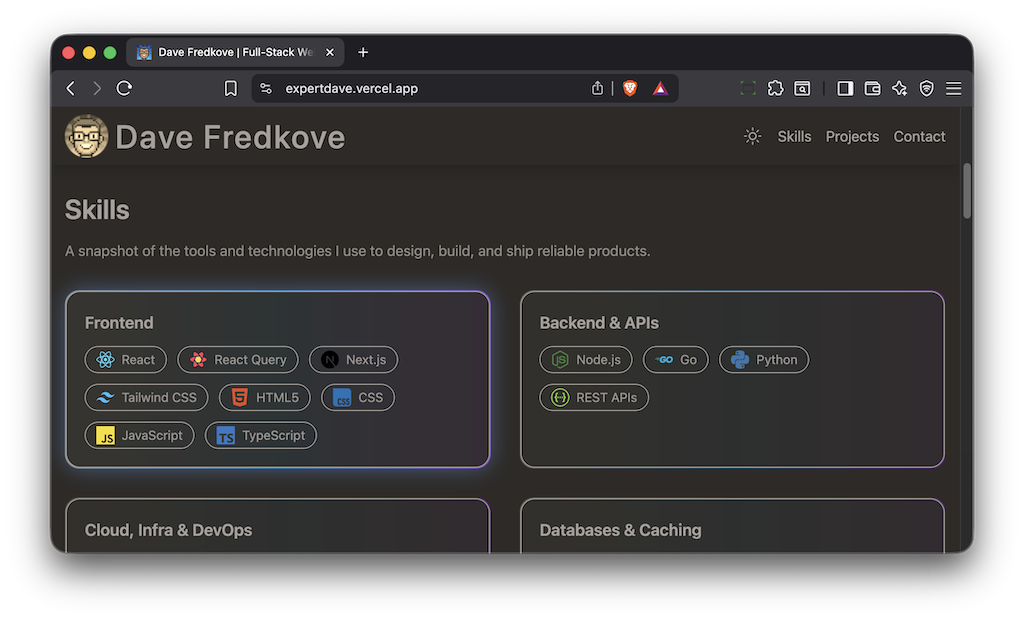1024x620 pixels.
Task: Open the browser hamburger menu
Action: [x=953, y=88]
